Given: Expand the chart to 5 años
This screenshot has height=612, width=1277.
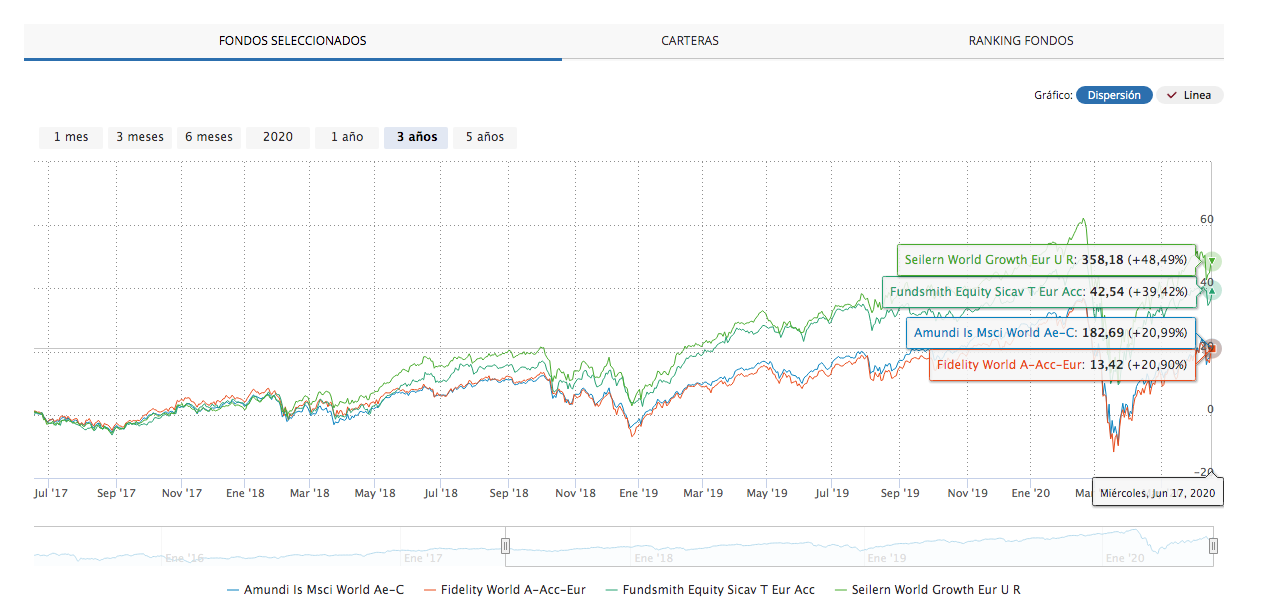Looking at the screenshot, I should [485, 137].
